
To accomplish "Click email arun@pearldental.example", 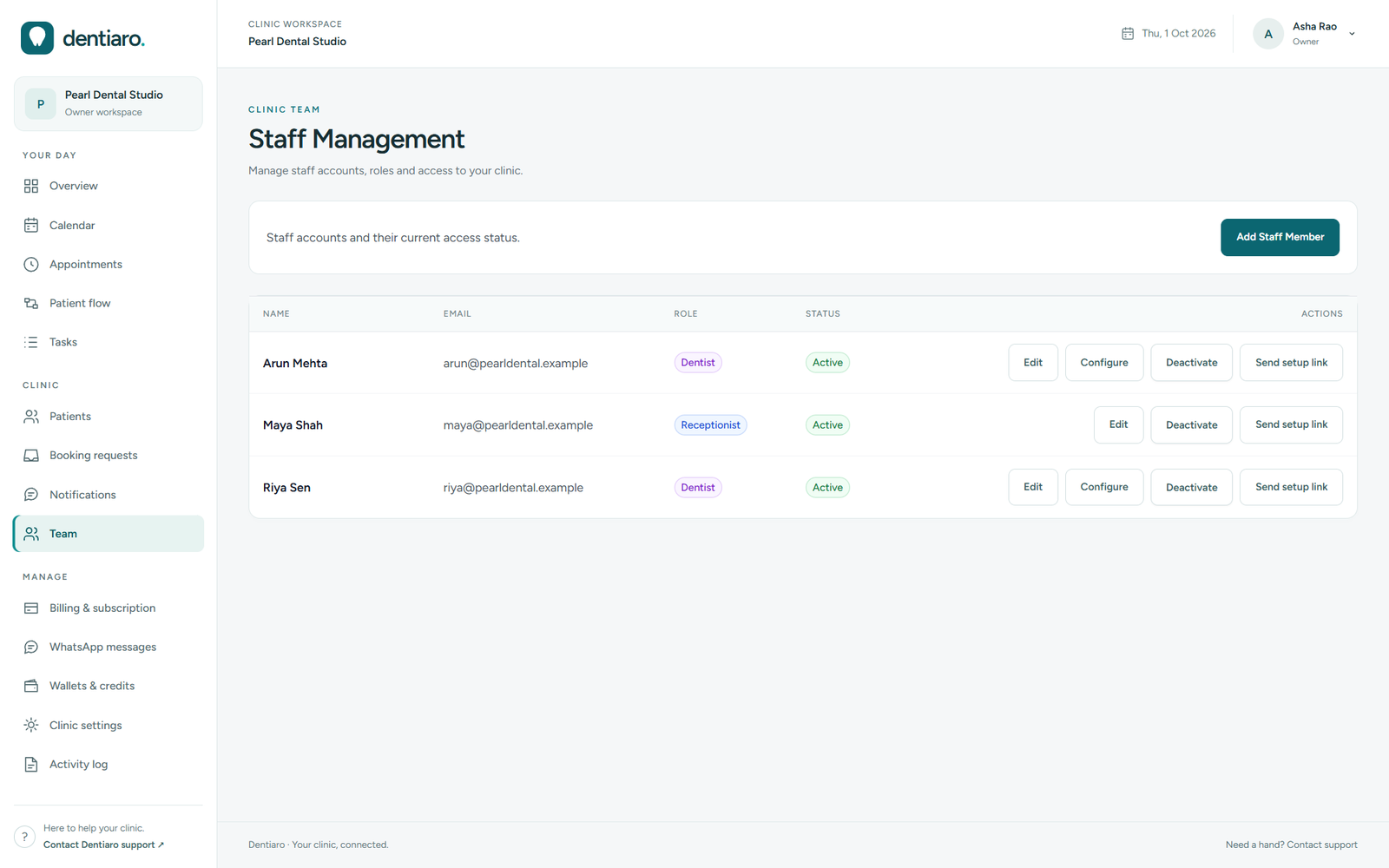I will pos(516,364).
